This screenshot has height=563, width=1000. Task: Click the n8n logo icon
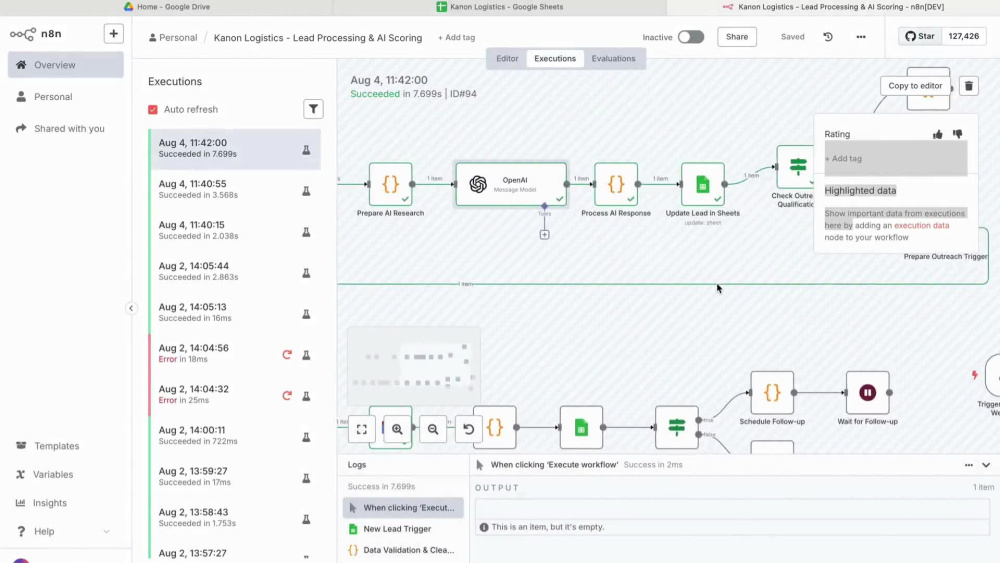point(23,34)
